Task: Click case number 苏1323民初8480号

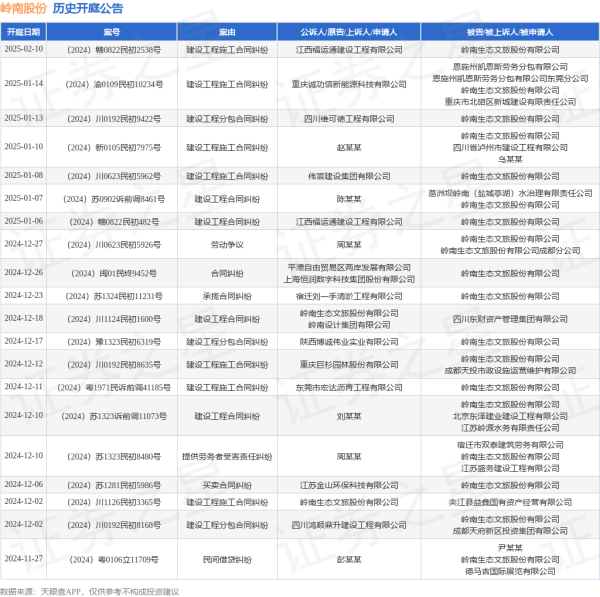Action: [114, 457]
